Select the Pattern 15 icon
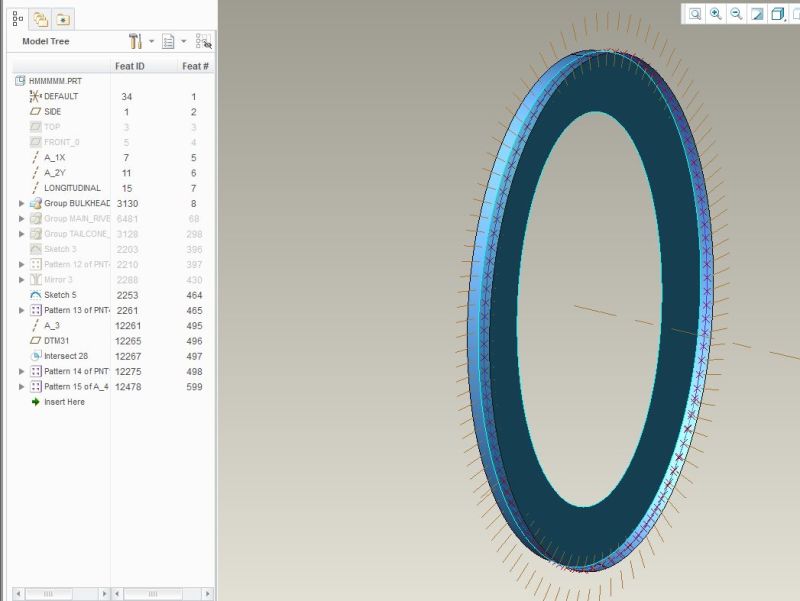 coord(35,386)
